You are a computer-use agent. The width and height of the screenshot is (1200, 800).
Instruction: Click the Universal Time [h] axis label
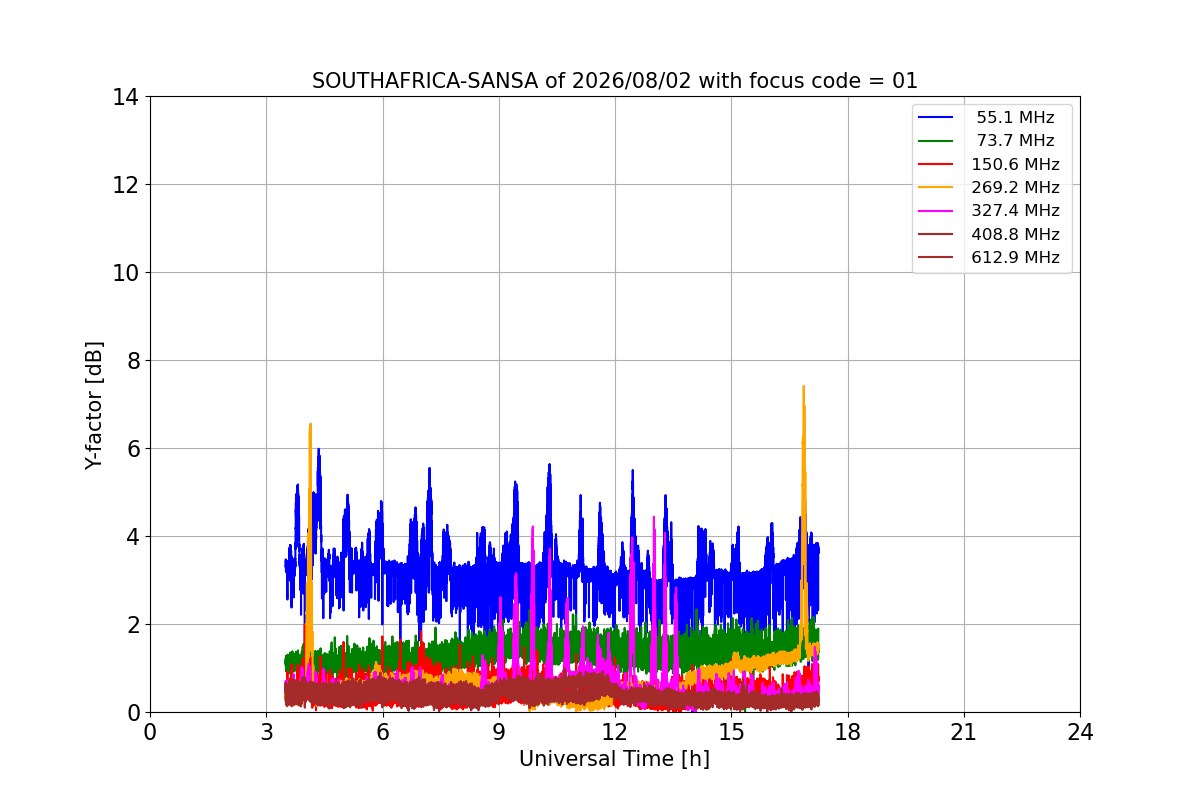[614, 759]
